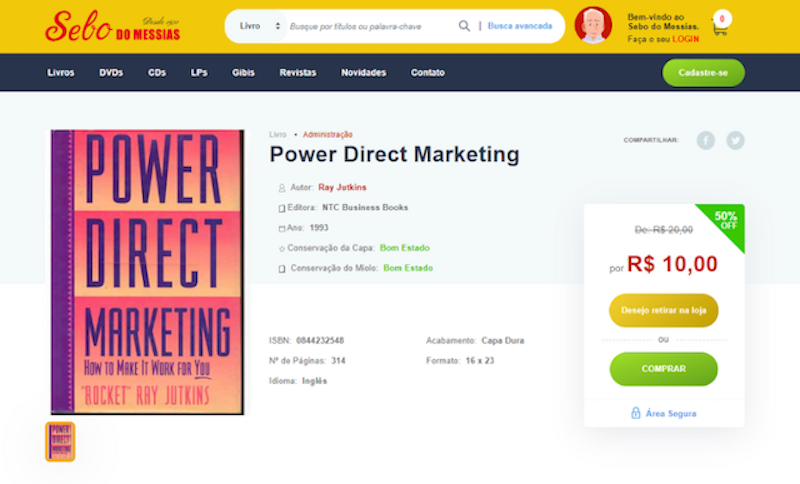The height and width of the screenshot is (484, 800).
Task: Click the Livro breadcrumb link
Action: point(278,135)
